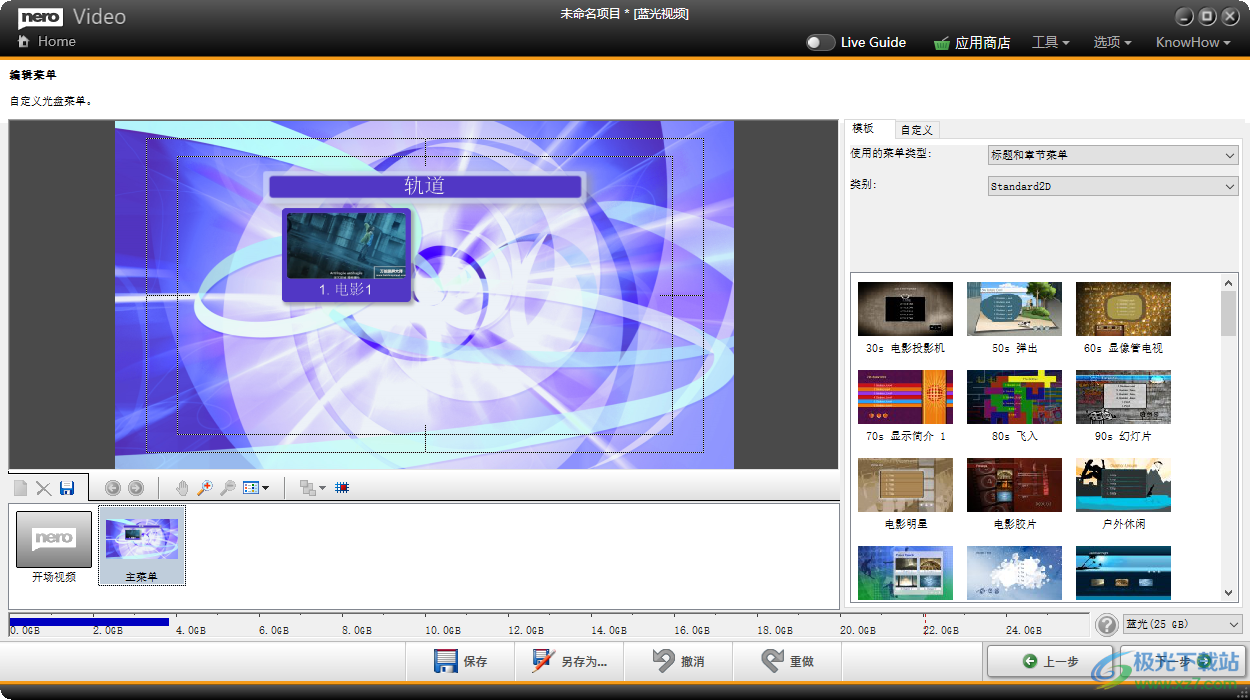Click the blue floppy save-template icon

[67, 488]
